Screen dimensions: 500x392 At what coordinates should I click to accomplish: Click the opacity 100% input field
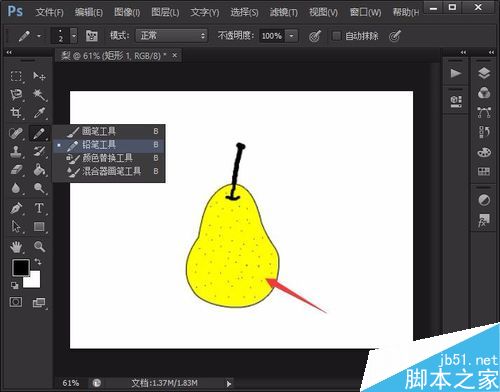[x=272, y=36]
